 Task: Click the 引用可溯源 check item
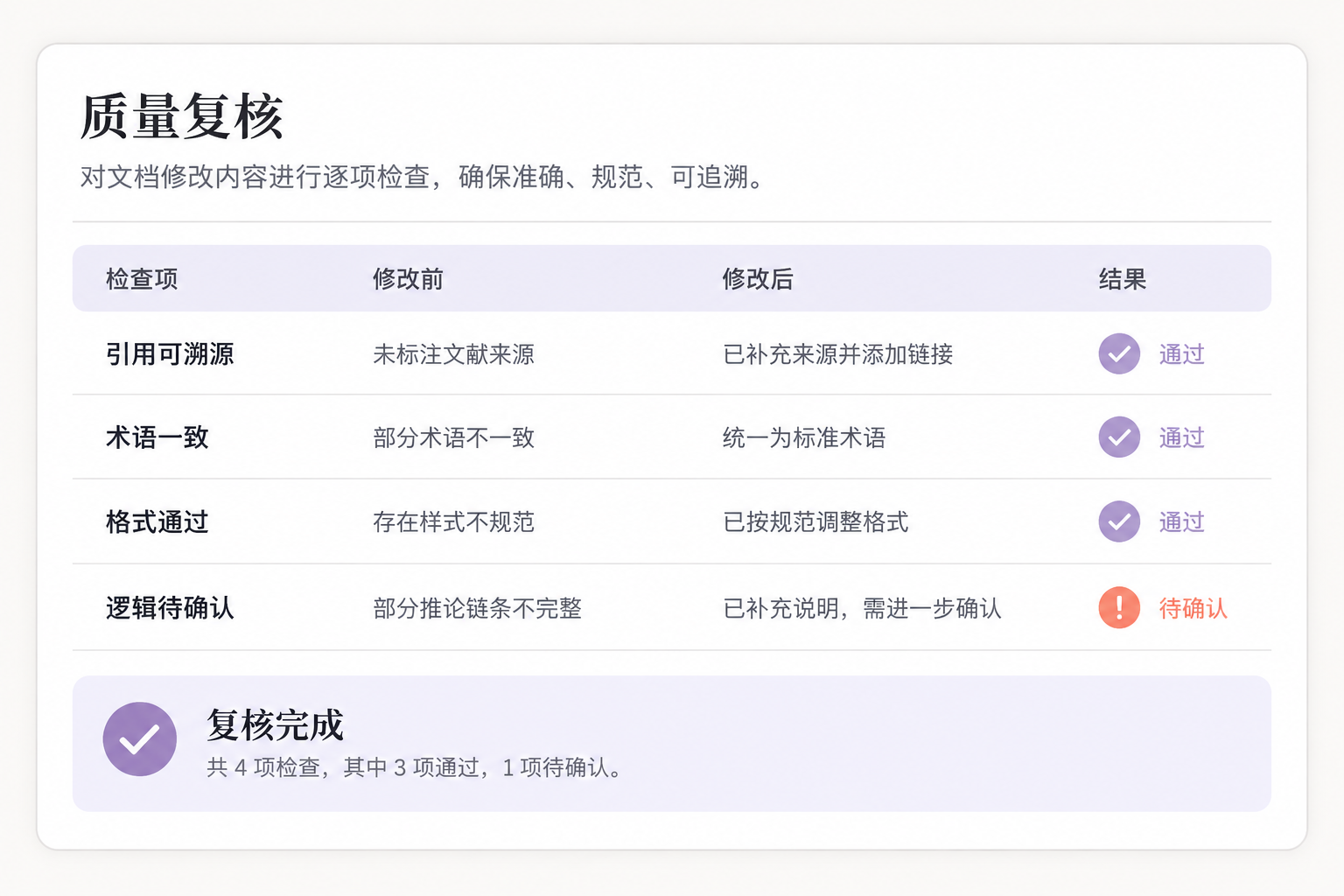170,354
